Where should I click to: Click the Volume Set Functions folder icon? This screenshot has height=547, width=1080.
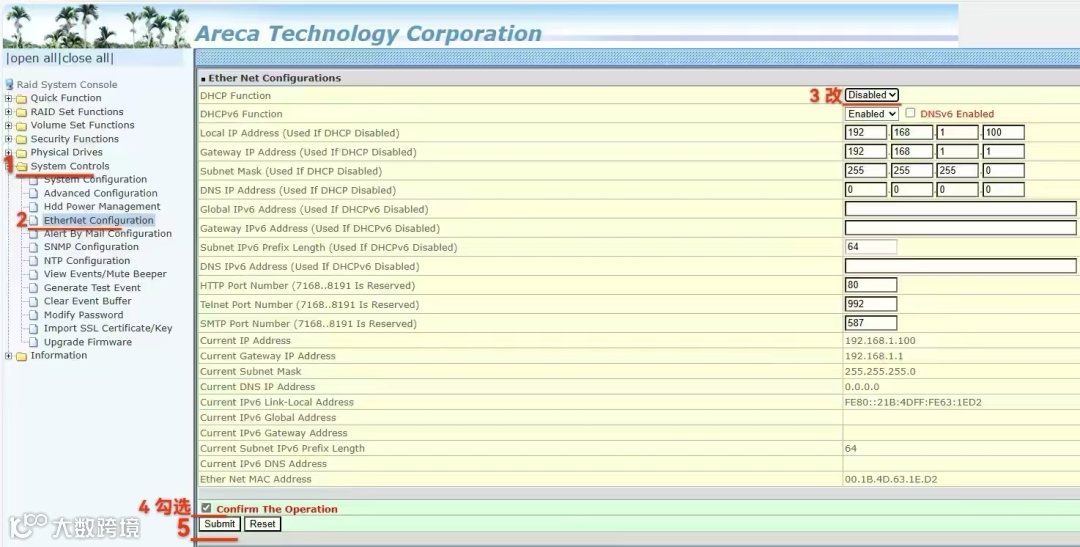point(21,125)
